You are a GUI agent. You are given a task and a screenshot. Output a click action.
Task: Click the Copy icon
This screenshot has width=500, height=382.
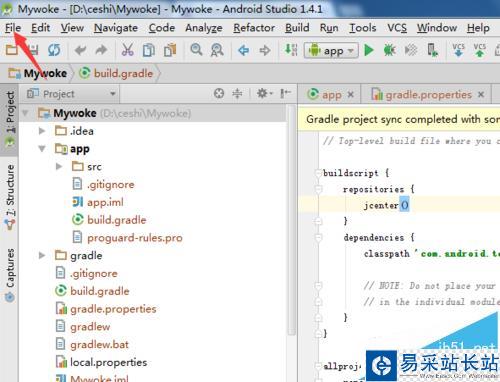[x=149, y=50]
